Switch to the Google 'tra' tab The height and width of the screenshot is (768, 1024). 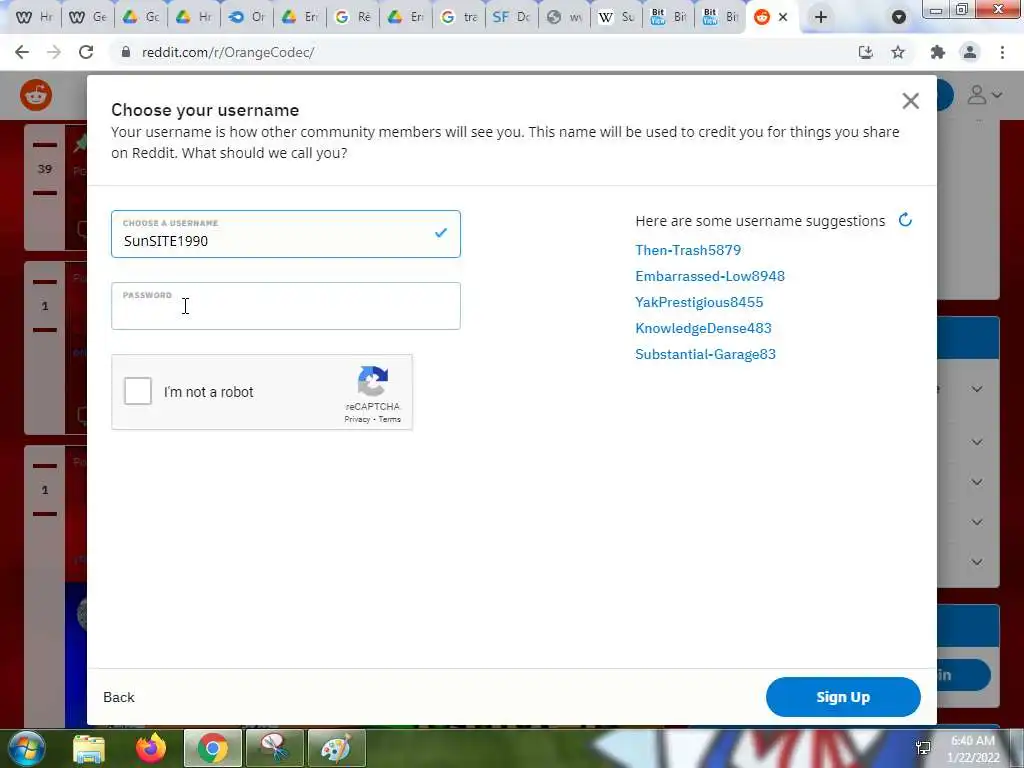click(x=458, y=17)
